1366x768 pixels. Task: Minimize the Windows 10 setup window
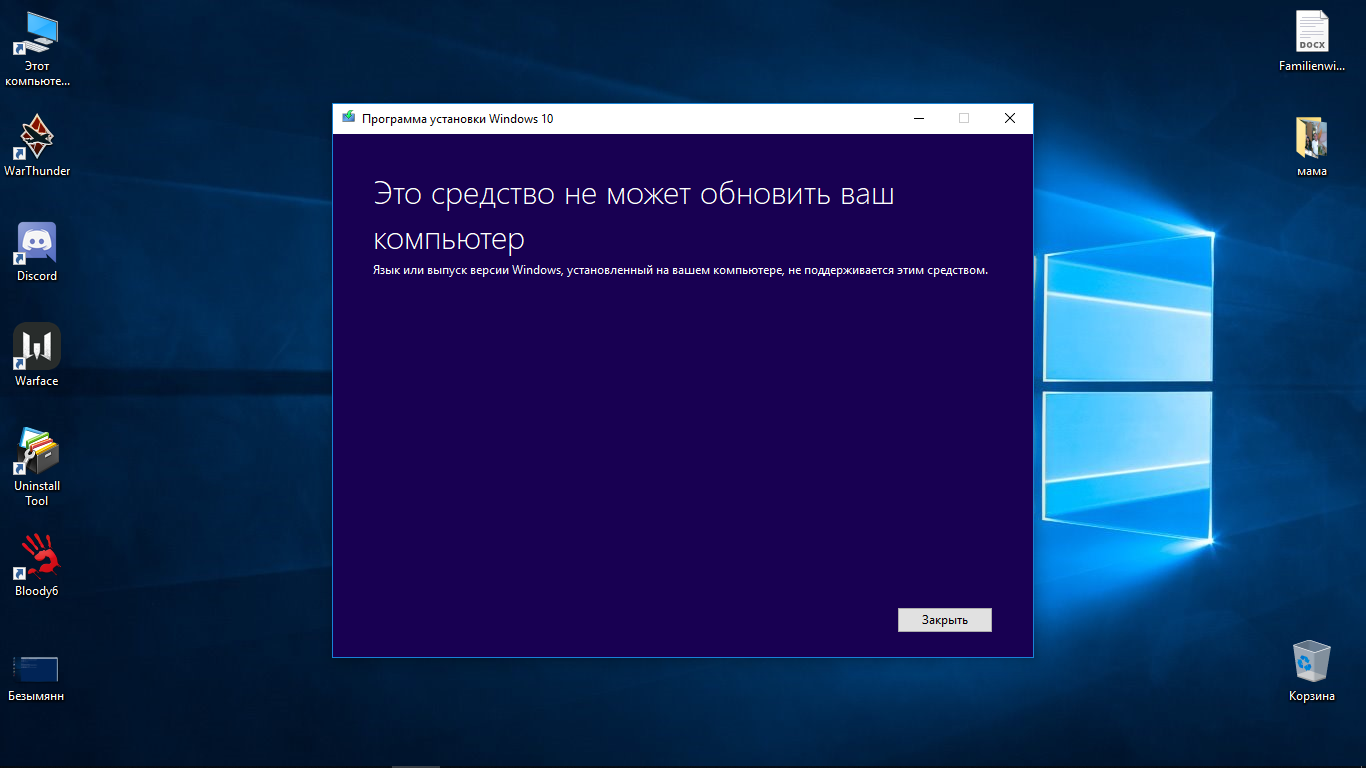point(918,118)
